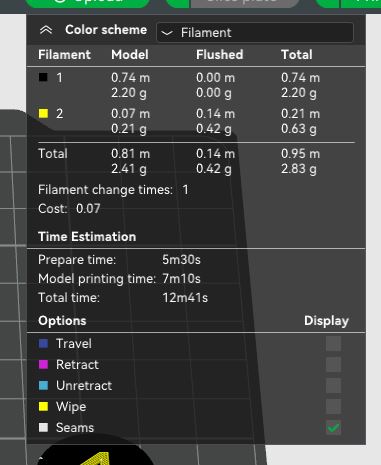Click the Options section heading
This screenshot has height=465, width=381.
(62, 321)
